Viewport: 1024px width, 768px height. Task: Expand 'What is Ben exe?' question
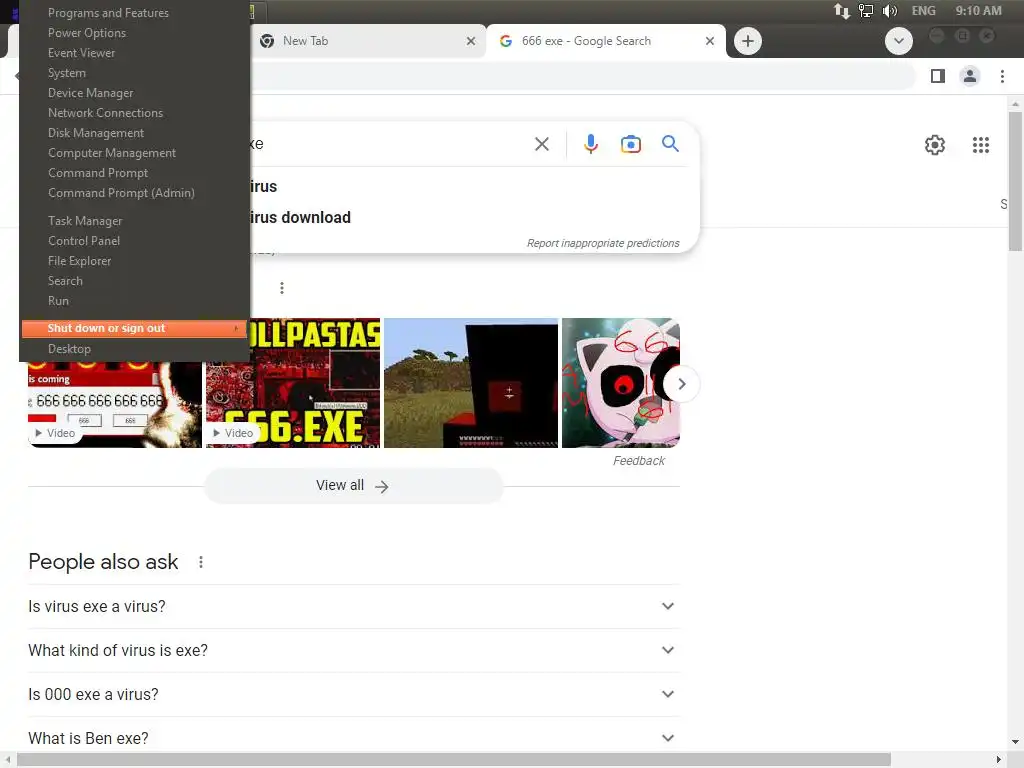353,738
